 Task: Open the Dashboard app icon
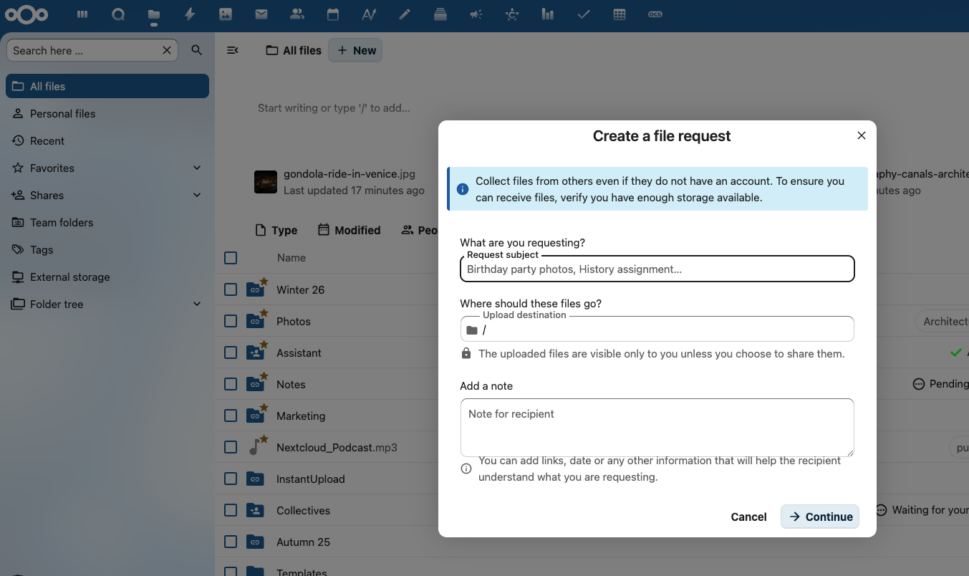[x=82, y=14]
